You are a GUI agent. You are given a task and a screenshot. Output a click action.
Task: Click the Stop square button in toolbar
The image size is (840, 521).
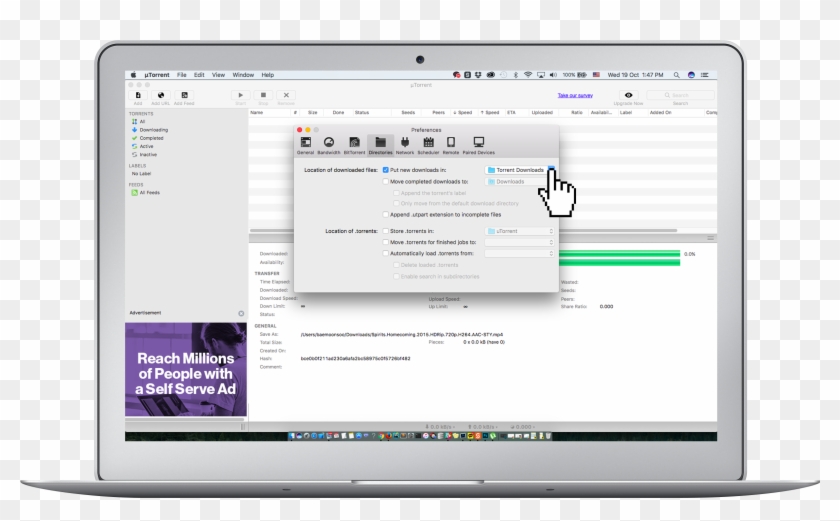click(263, 95)
